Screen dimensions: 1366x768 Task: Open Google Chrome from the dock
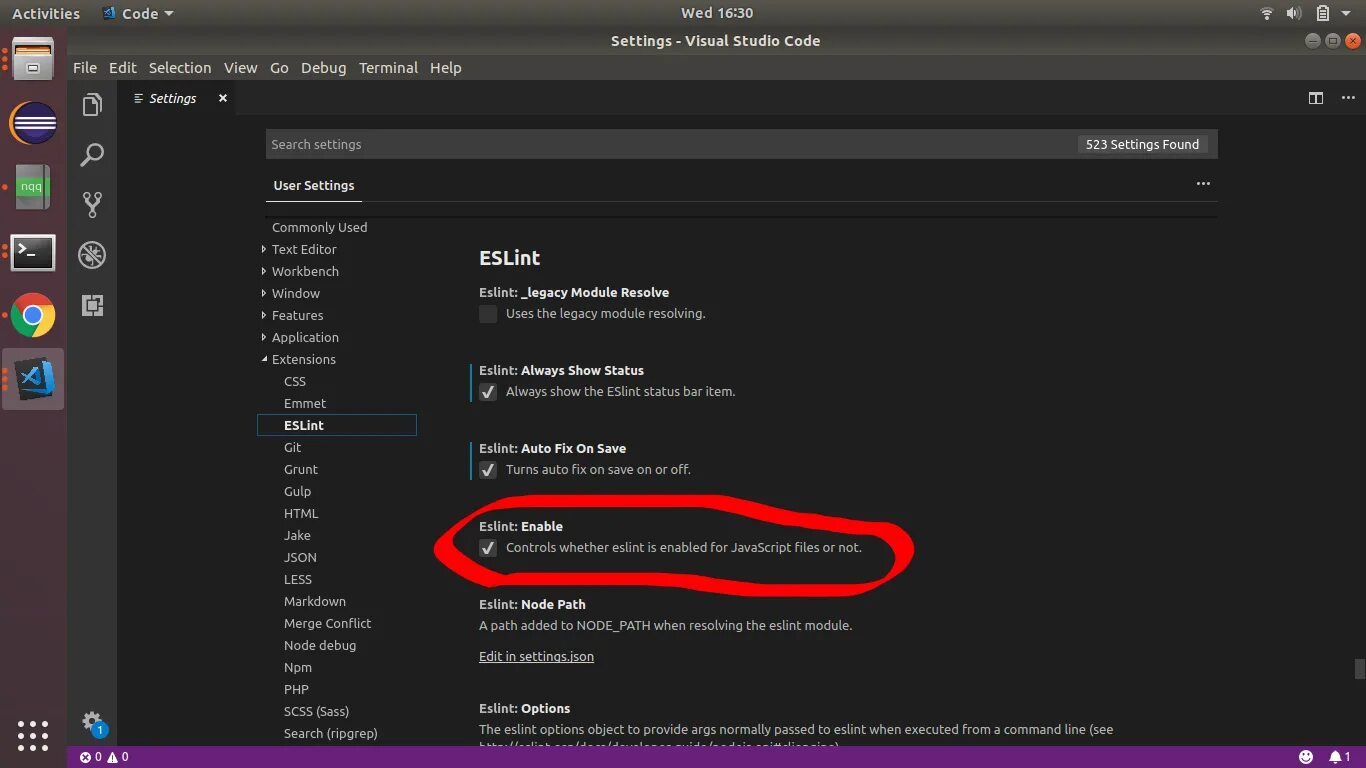pyautogui.click(x=33, y=316)
